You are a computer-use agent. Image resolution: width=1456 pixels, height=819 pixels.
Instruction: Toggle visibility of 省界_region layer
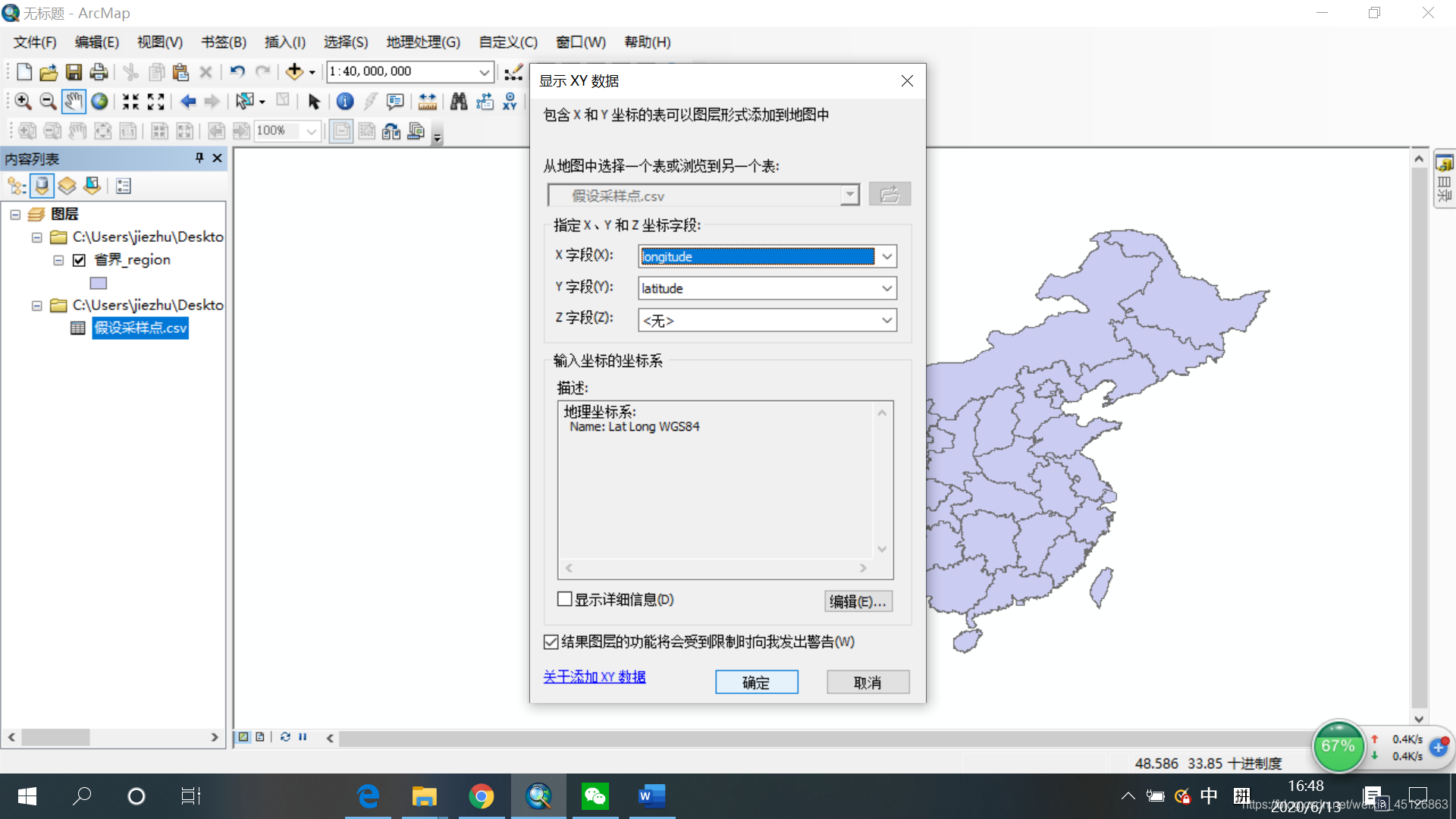click(79, 260)
